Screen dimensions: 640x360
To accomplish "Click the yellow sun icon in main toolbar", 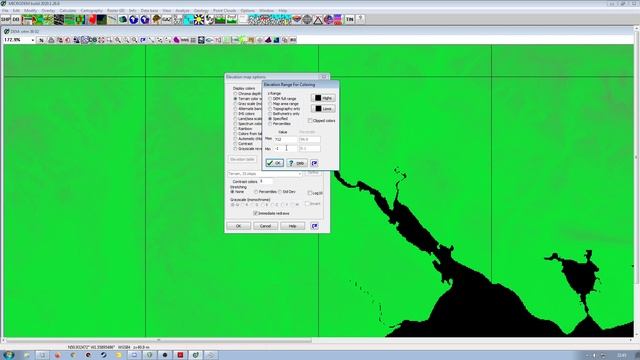I will point(199,19).
